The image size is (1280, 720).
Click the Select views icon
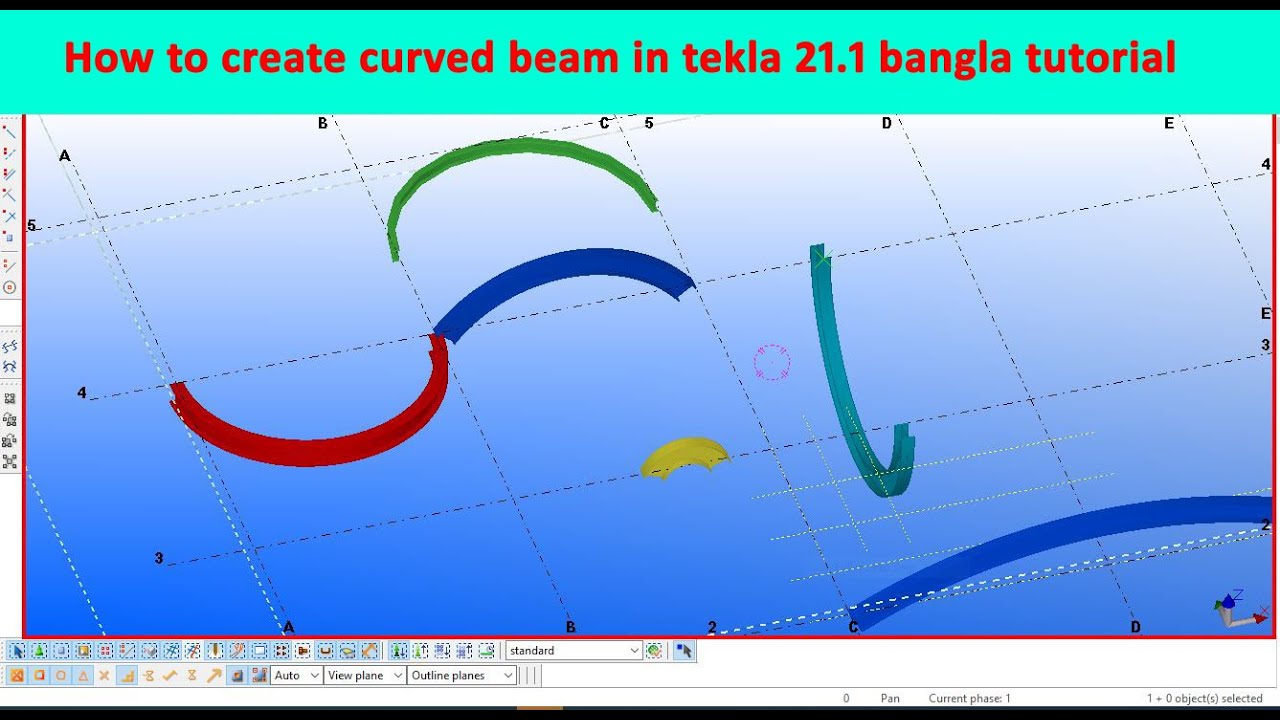[x=260, y=650]
